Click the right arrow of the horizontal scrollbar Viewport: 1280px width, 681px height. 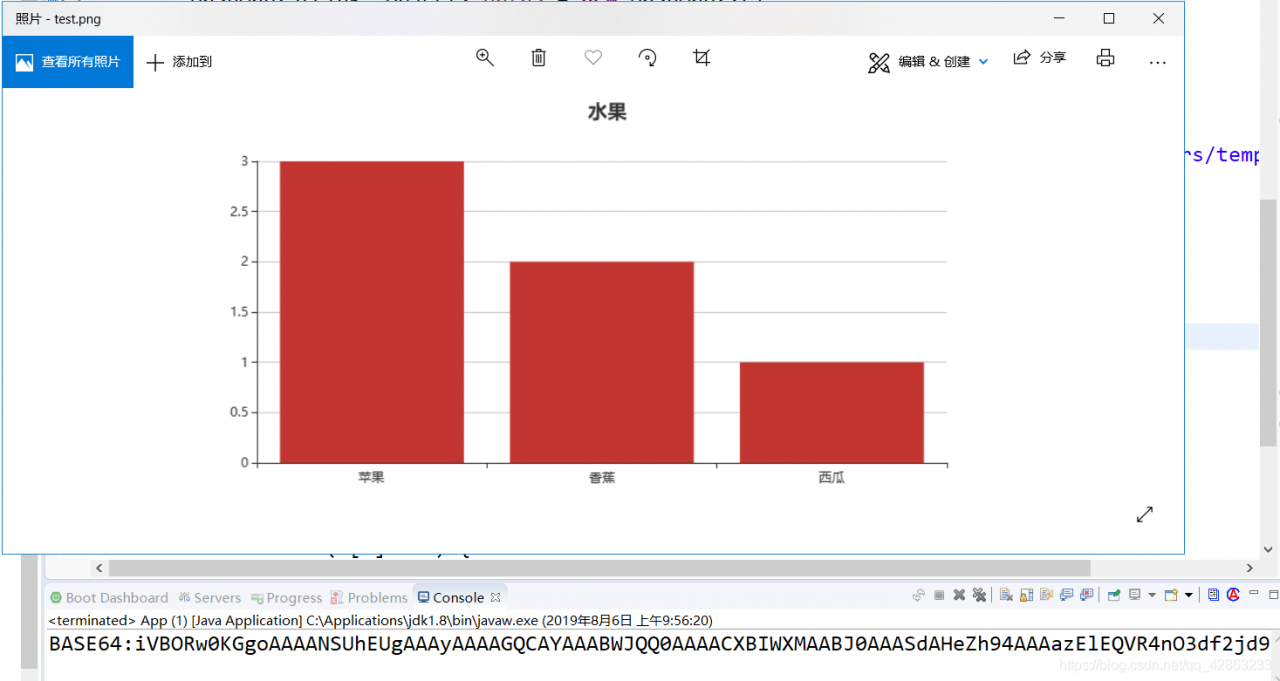(1250, 568)
